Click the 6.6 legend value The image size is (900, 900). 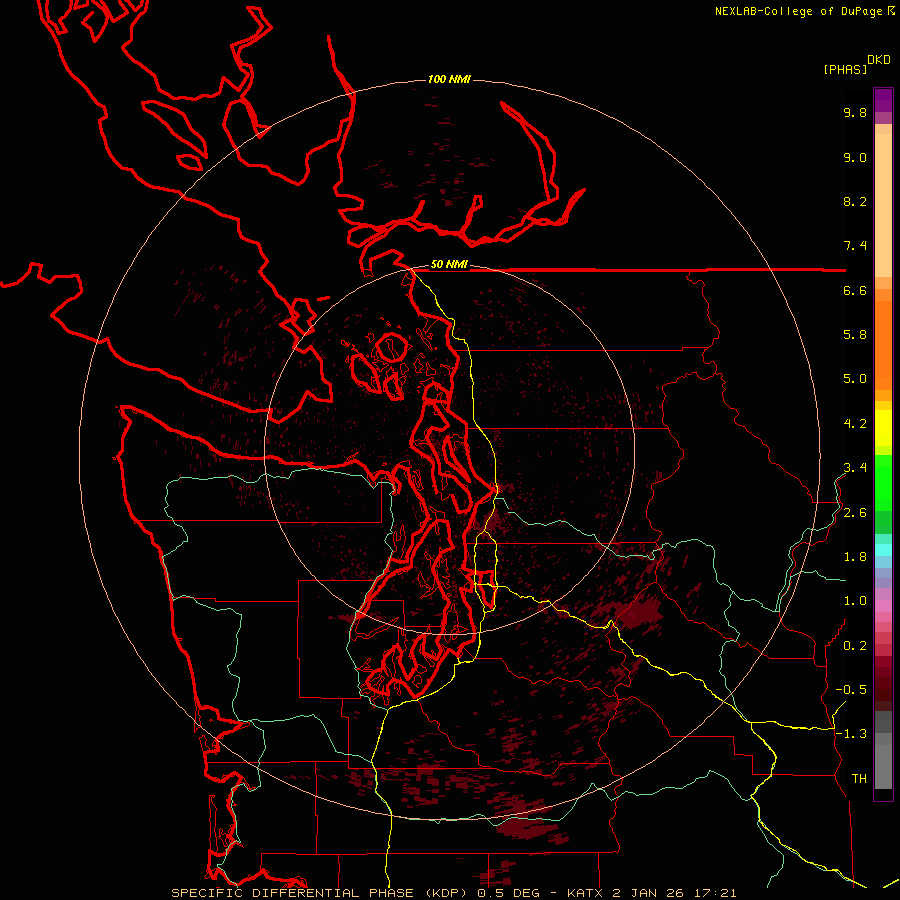coord(855,290)
